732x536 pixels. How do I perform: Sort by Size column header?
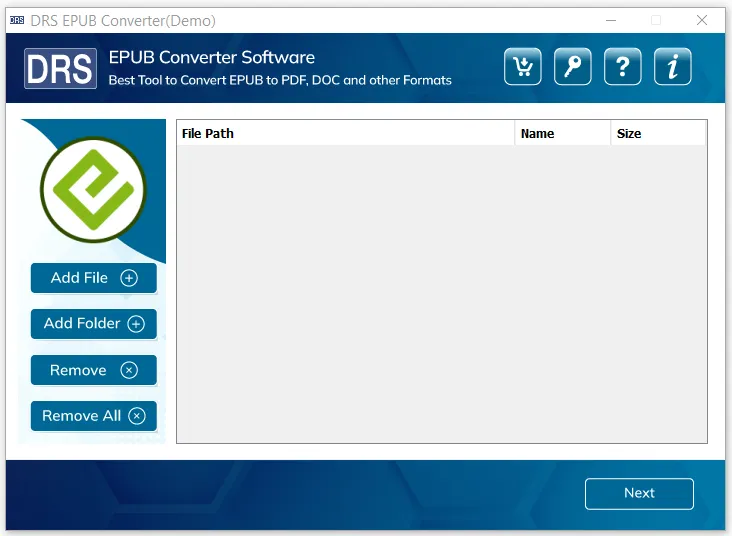658,134
